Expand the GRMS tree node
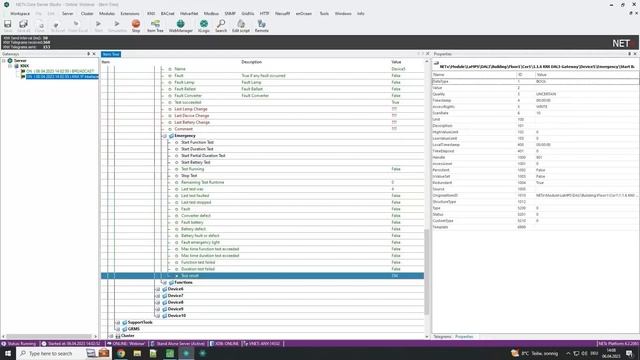 (118, 329)
